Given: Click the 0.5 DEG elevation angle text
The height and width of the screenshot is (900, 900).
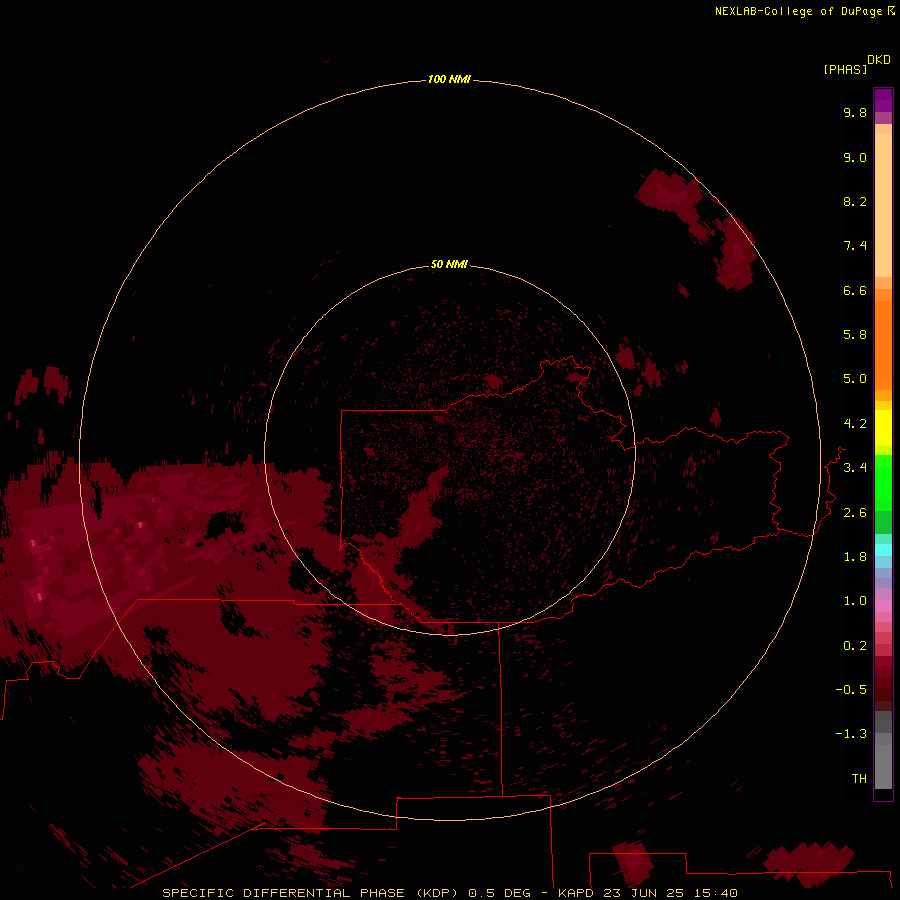Looking at the screenshot, I should [x=499, y=893].
